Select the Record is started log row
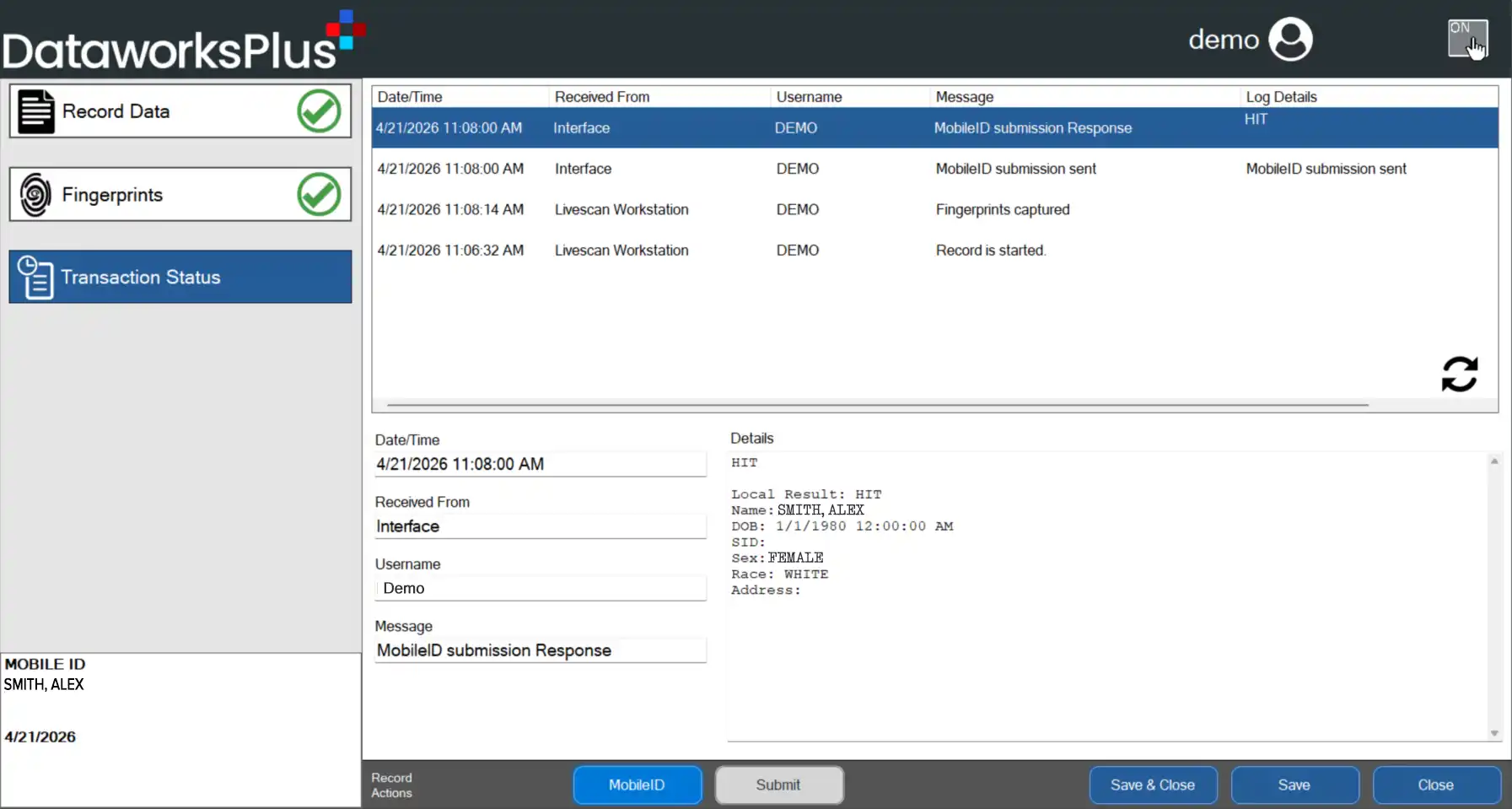The height and width of the screenshot is (809, 1512). coord(935,251)
